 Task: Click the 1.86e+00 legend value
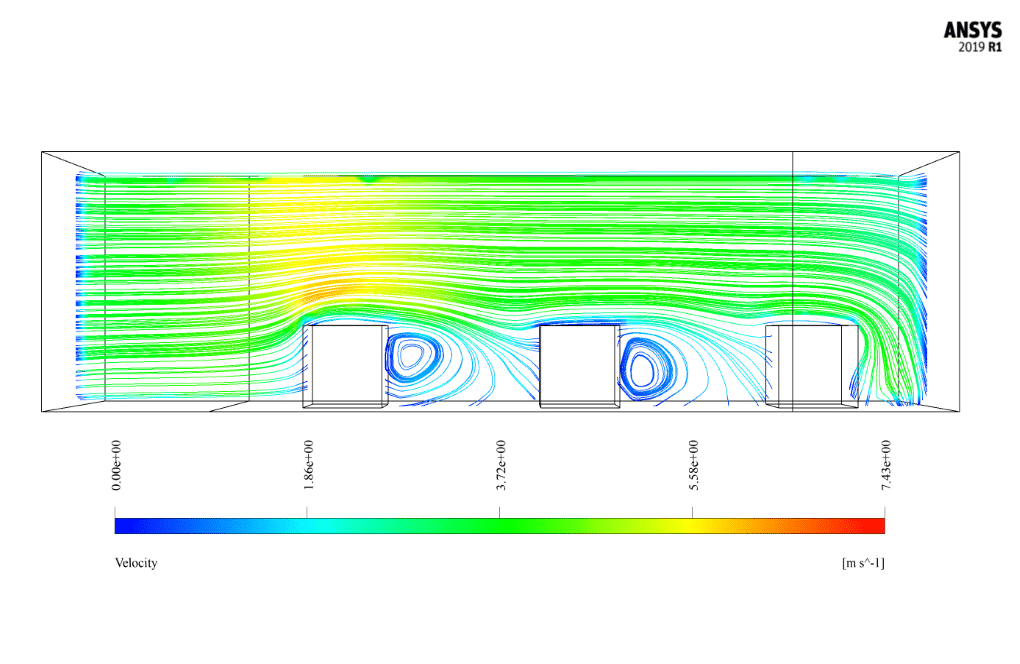point(309,465)
